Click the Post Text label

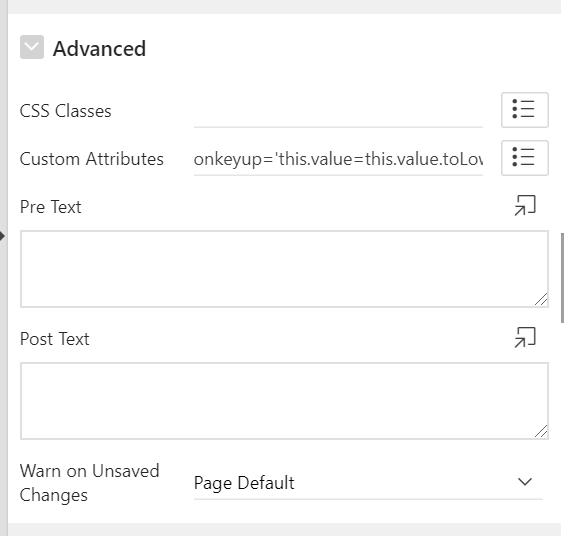pyautogui.click(x=55, y=339)
